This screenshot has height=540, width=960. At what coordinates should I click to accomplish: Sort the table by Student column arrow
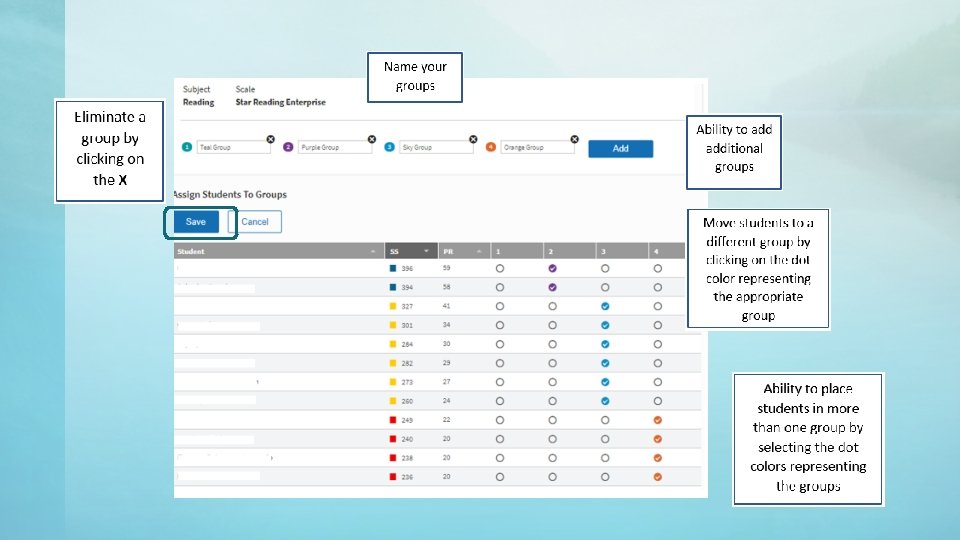pos(373,252)
